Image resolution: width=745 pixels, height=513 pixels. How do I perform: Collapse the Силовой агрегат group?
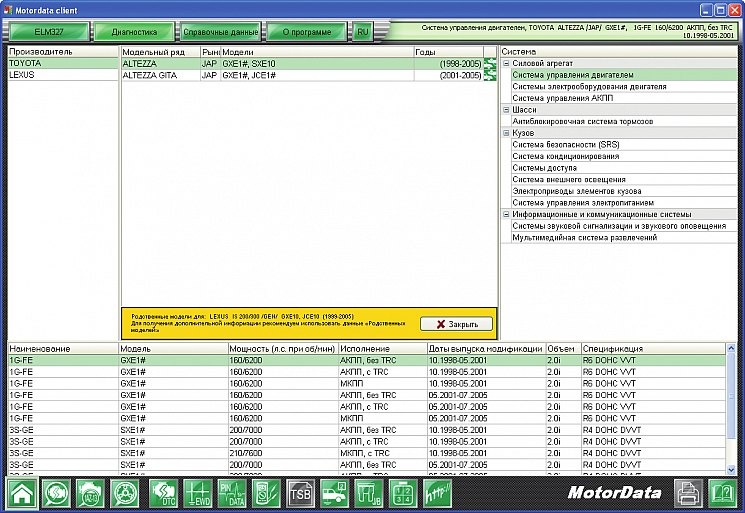click(506, 63)
